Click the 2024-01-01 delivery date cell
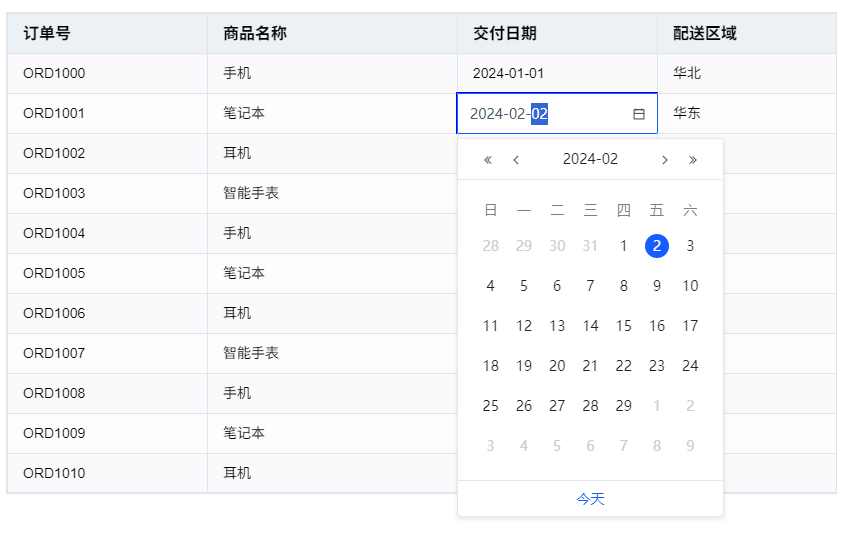The image size is (845, 536). coord(509,73)
